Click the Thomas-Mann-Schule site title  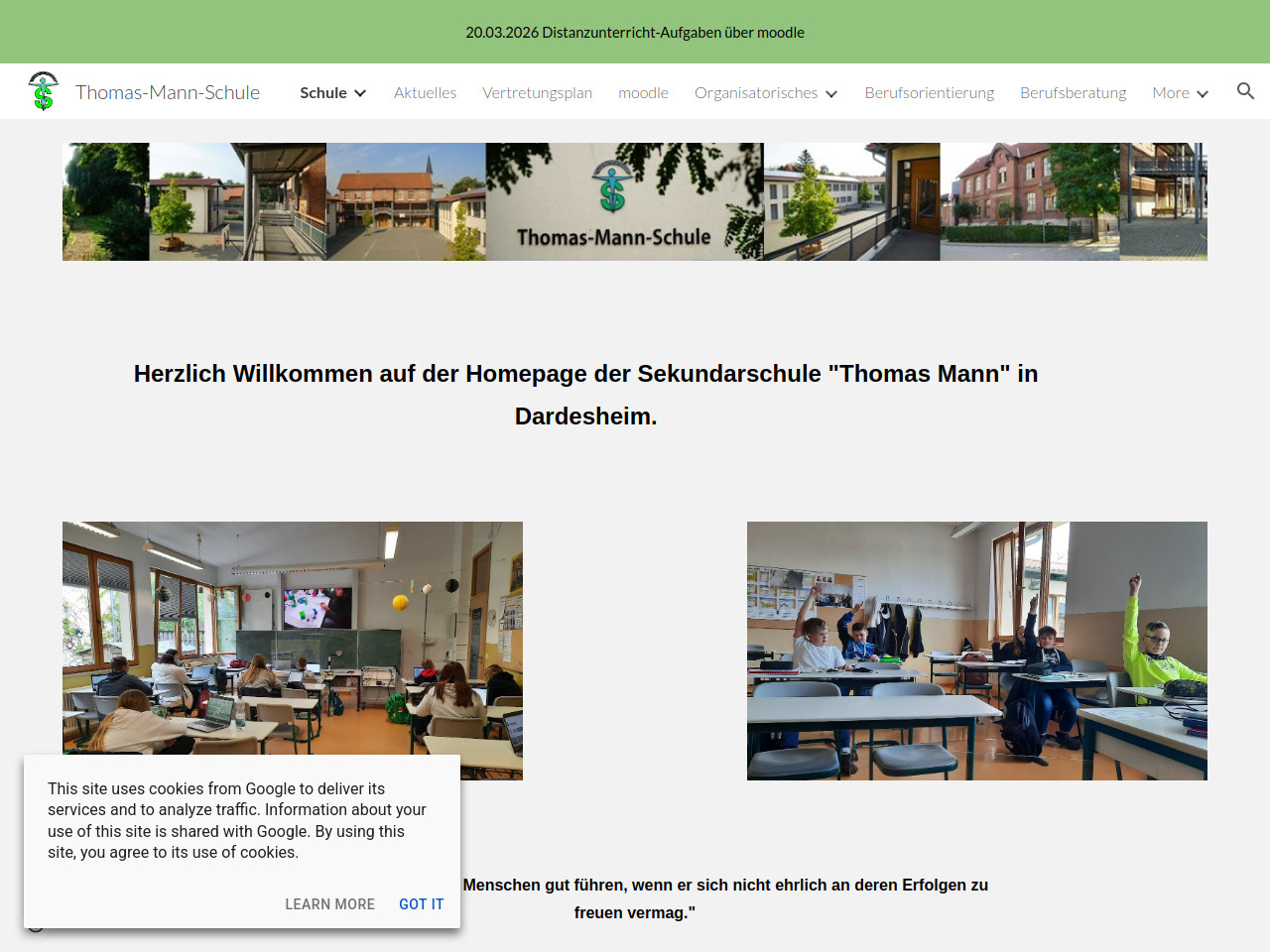click(x=168, y=92)
